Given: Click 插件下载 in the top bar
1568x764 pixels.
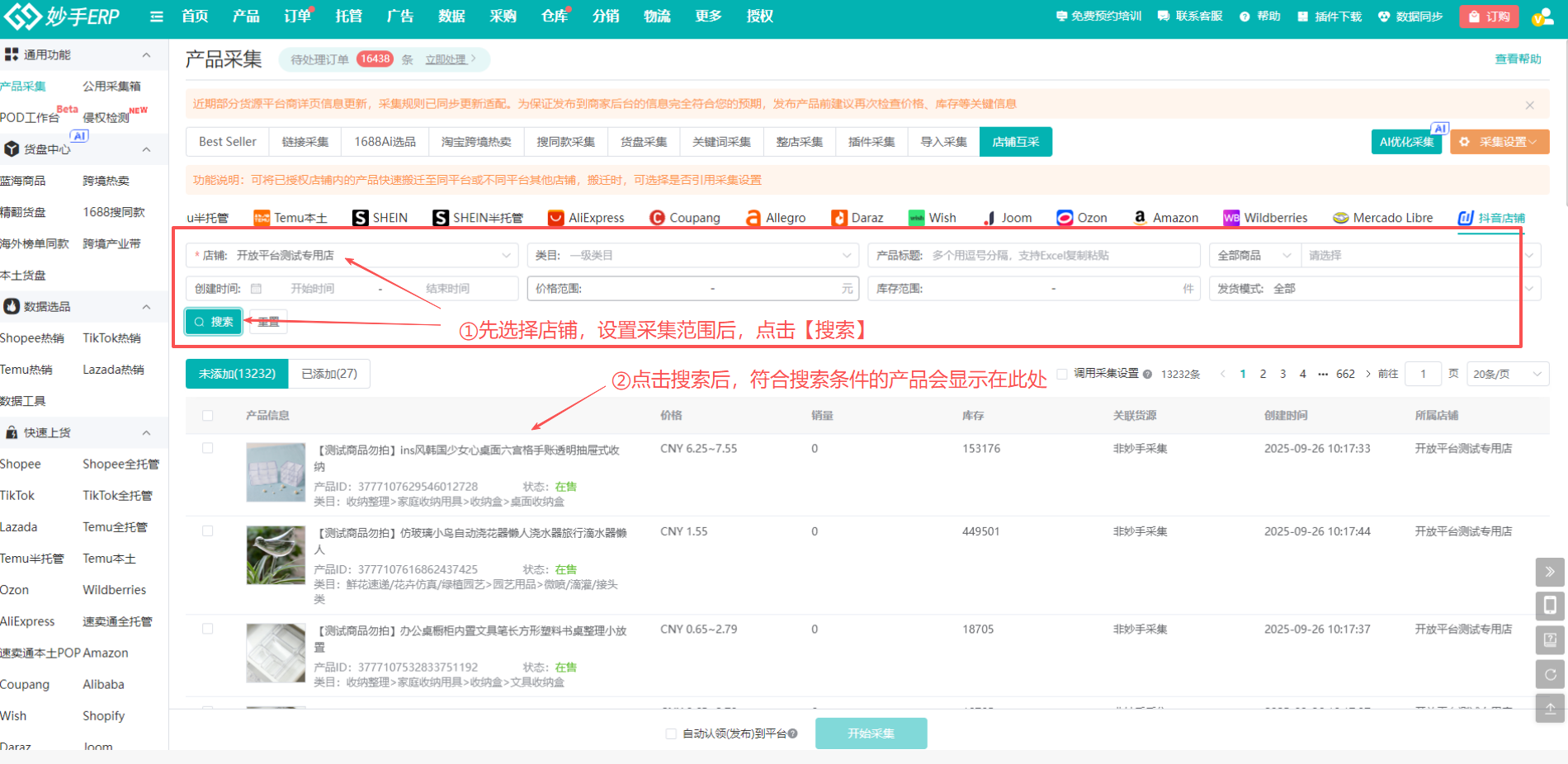Looking at the screenshot, I should pyautogui.click(x=1329, y=17).
